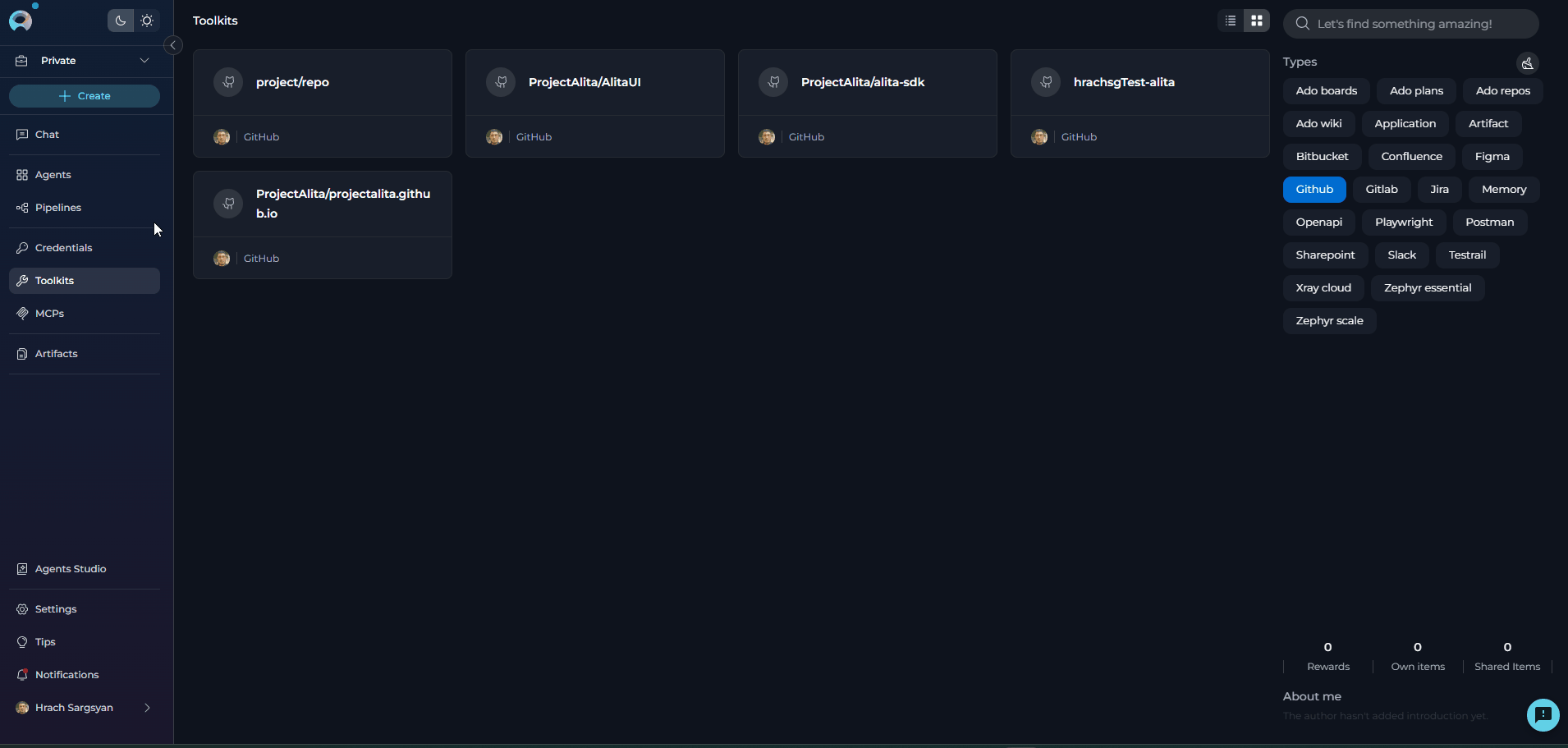Switch to light theme using the sun toggle
This screenshot has height=748, width=1568.
(x=147, y=21)
